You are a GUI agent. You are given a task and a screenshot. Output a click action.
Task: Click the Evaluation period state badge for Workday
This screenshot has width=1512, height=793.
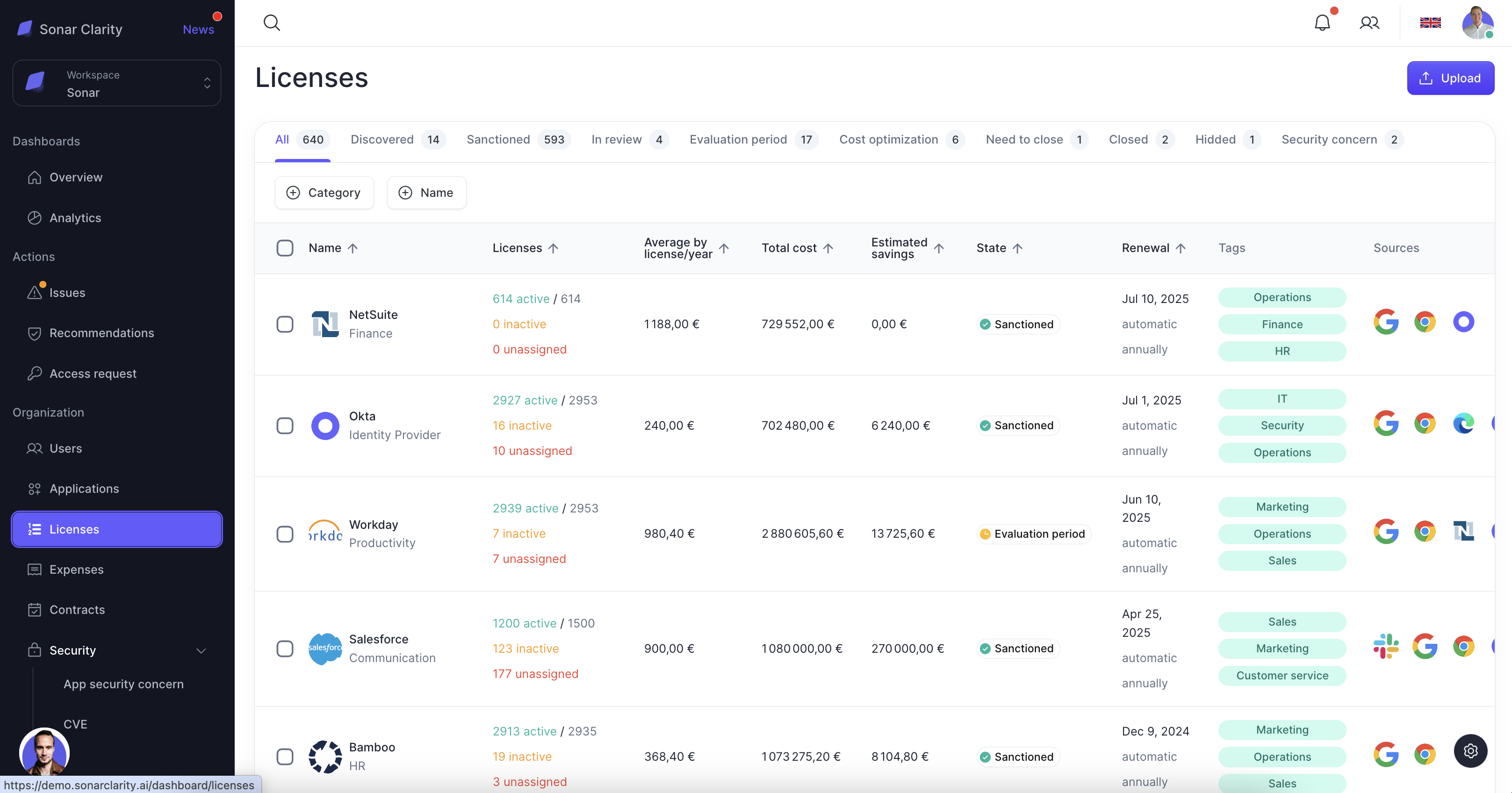pyautogui.click(x=1033, y=533)
